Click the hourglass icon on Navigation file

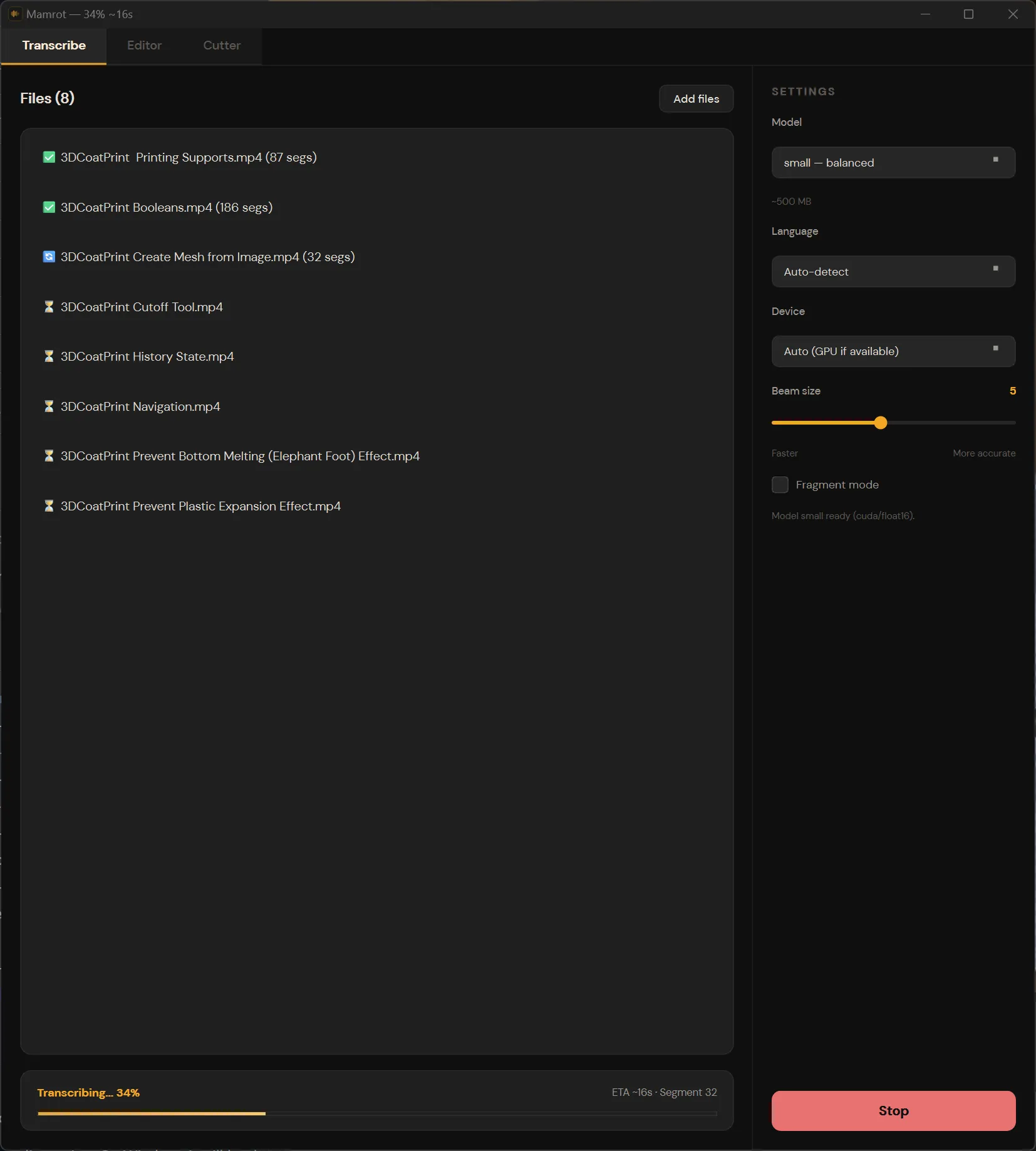(x=49, y=406)
